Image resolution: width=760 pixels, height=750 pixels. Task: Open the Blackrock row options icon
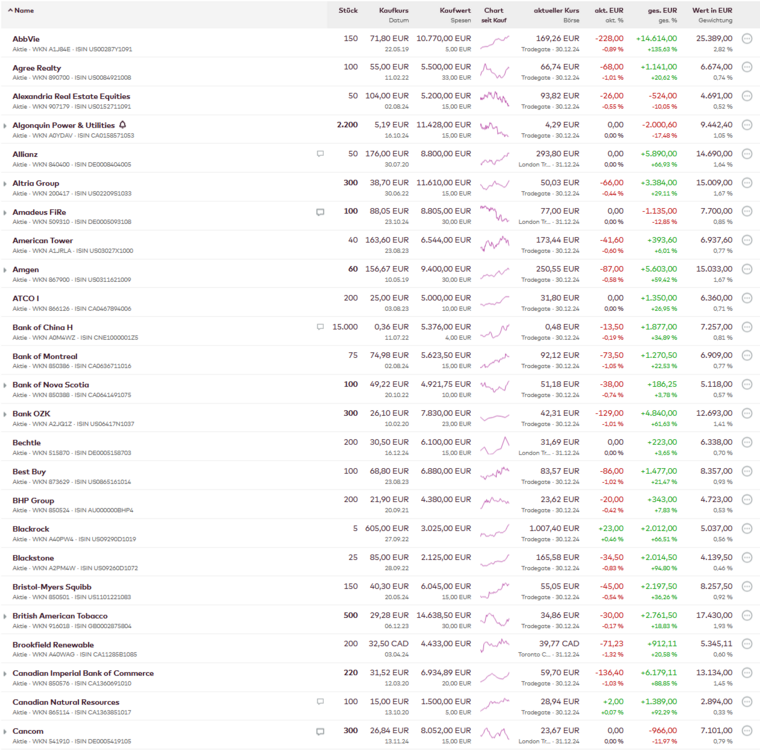747,528
